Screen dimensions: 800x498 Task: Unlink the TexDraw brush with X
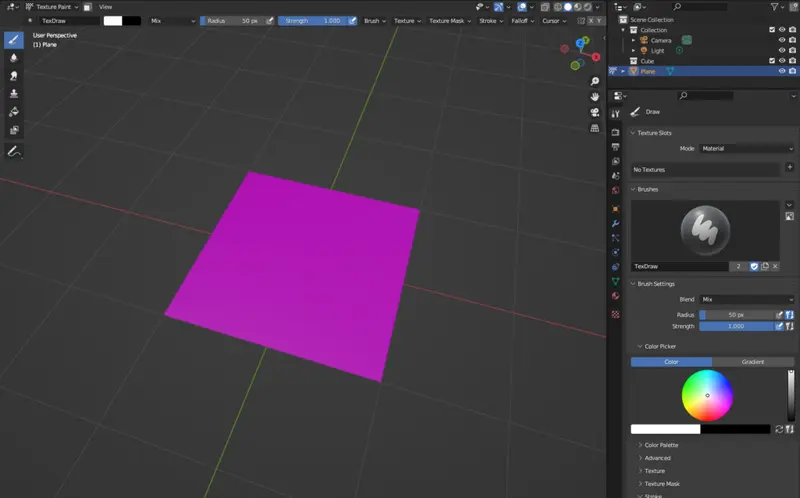click(775, 266)
